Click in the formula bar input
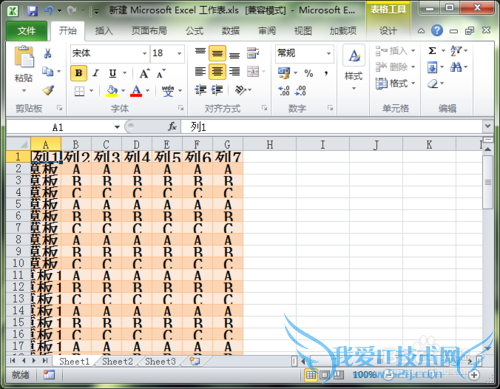 pos(332,127)
